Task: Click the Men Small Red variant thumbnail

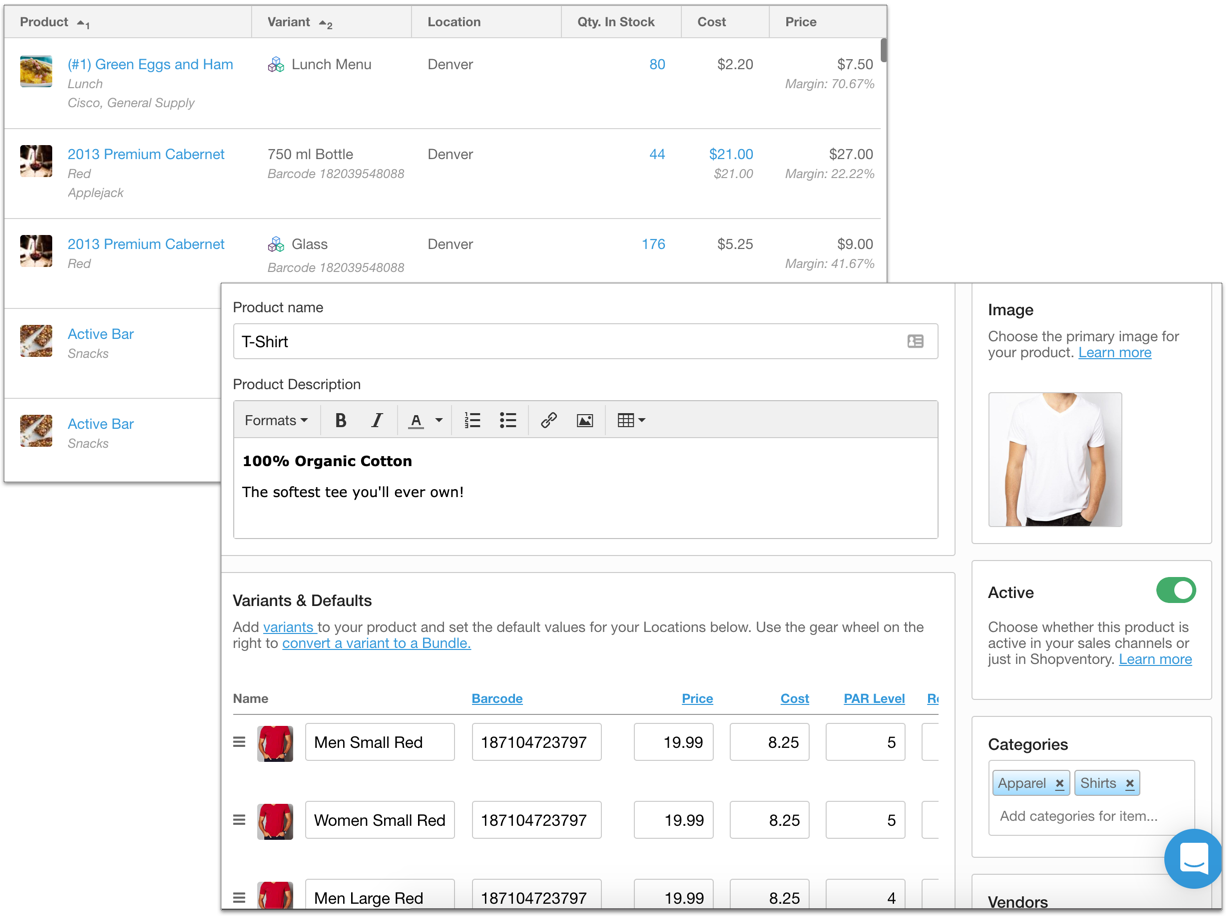Action: 275,743
